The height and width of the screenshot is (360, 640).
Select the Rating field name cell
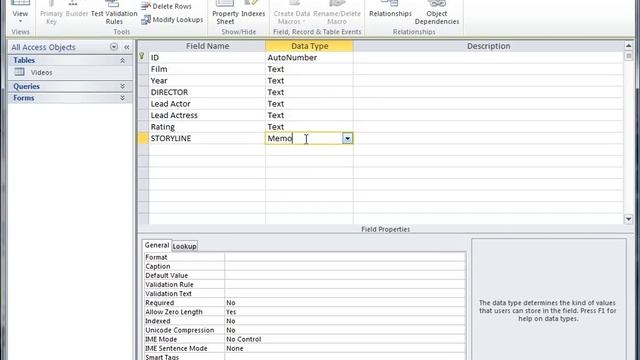(207, 127)
